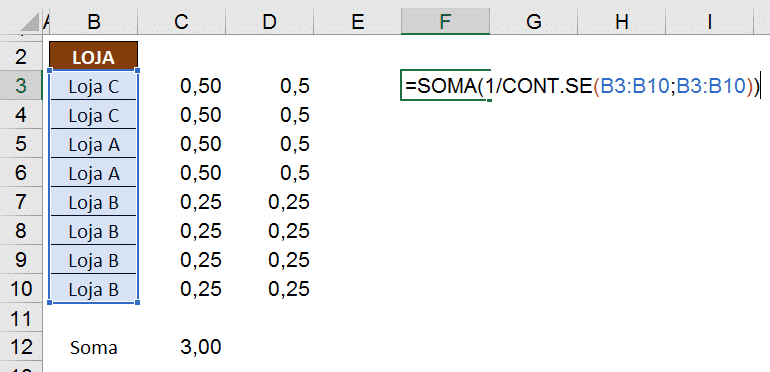Click cell C3 with value 0,50
Screen dimensions: 770x372
tap(182, 86)
